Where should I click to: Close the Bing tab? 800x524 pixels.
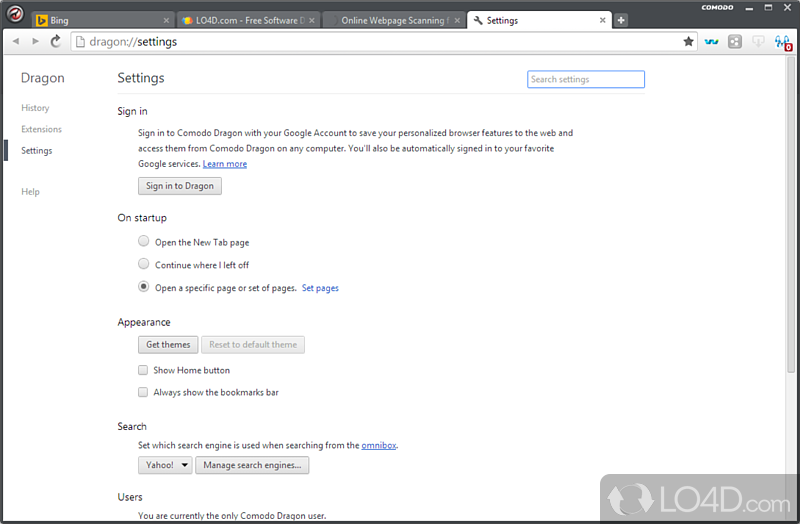pos(166,20)
